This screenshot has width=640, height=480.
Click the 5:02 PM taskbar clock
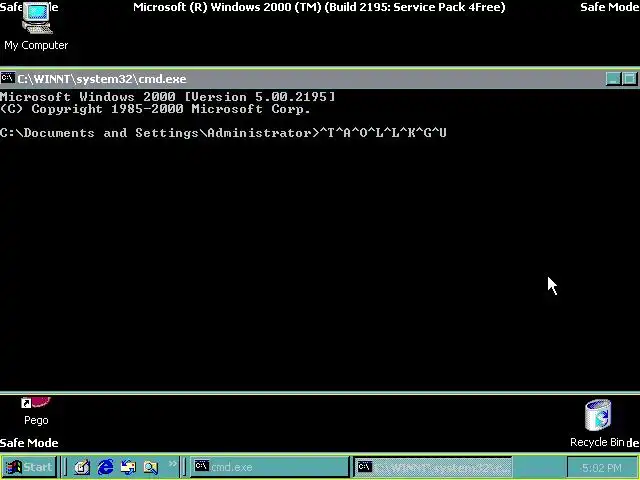point(602,467)
